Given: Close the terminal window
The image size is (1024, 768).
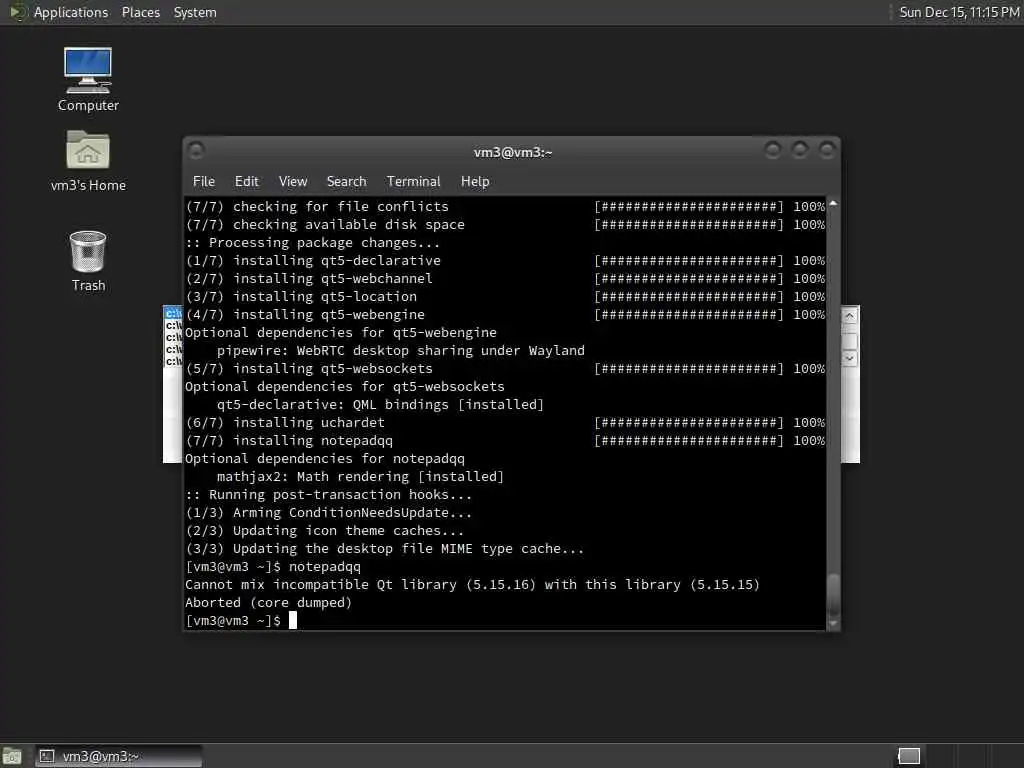Looking at the screenshot, I should (x=827, y=151).
